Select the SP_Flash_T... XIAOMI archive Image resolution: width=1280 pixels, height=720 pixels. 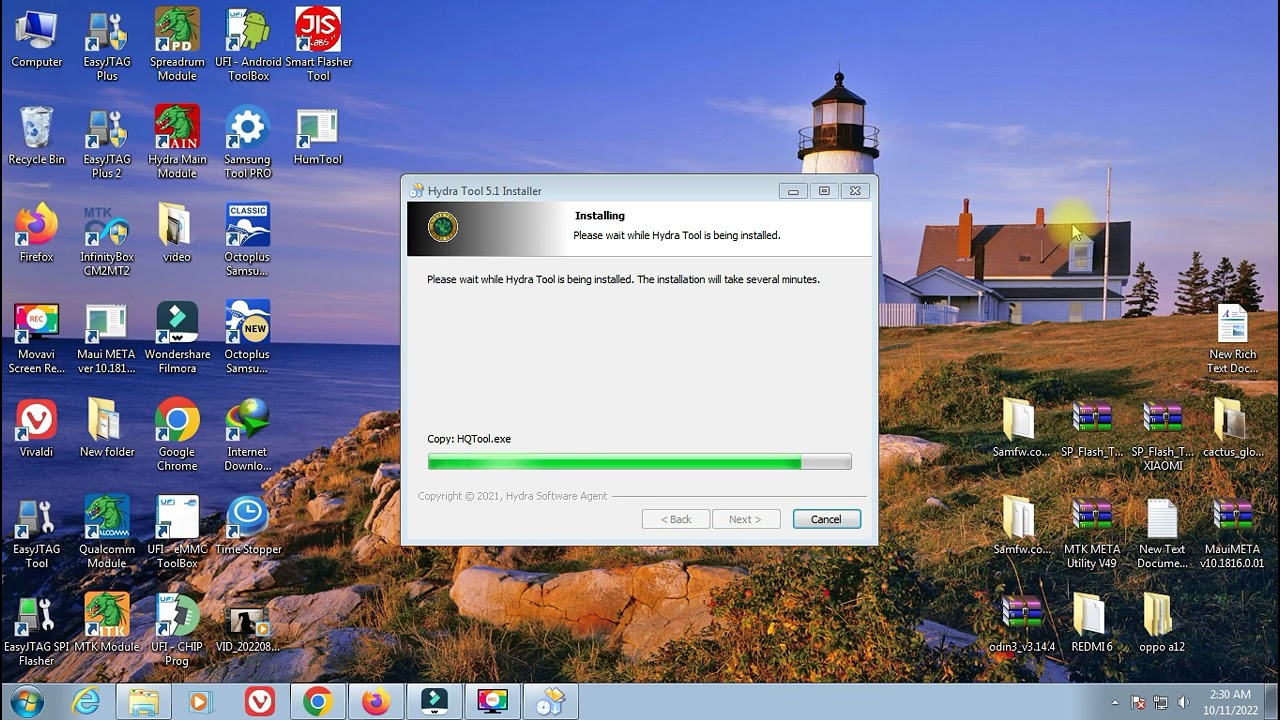point(1163,436)
